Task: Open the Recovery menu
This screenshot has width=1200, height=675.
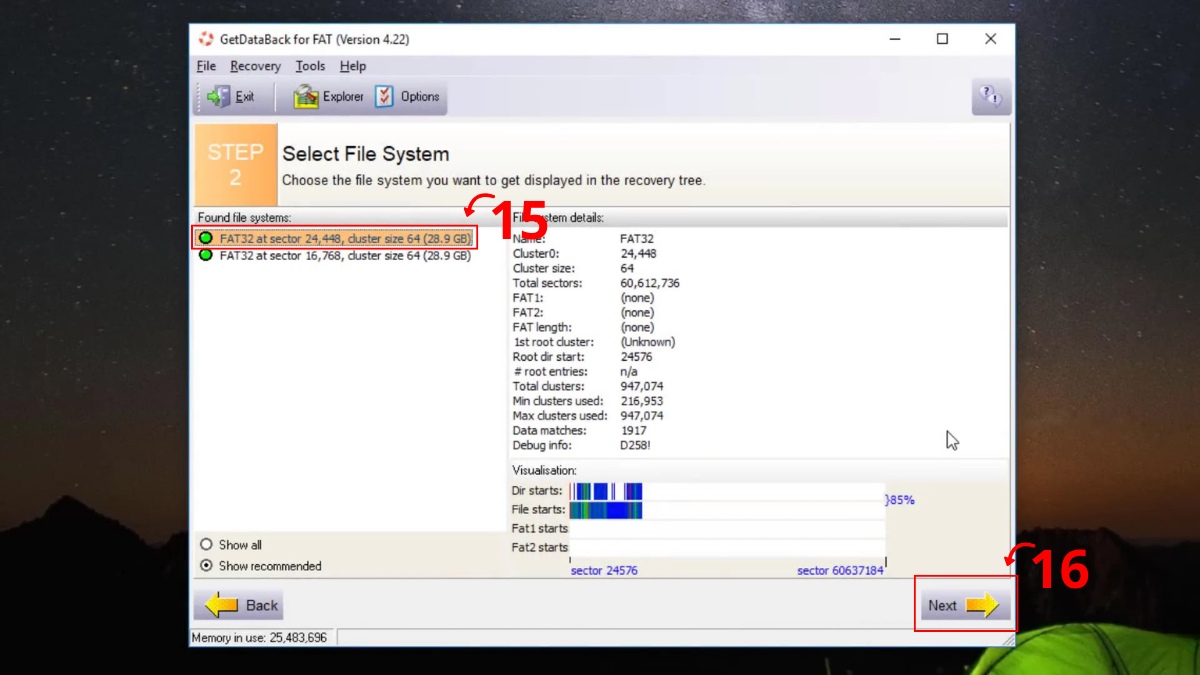Action: click(x=255, y=66)
